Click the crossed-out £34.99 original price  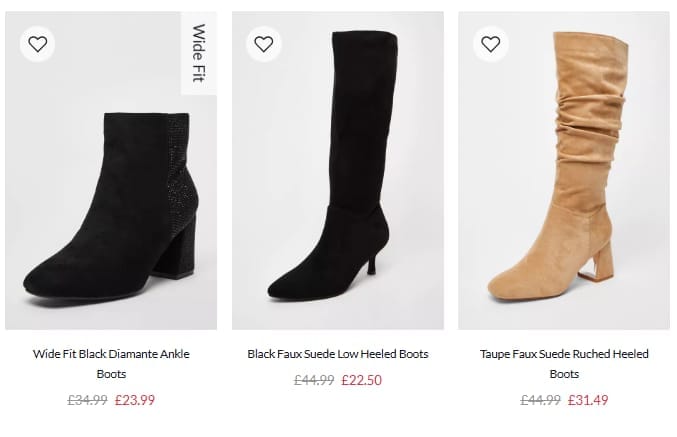tap(87, 400)
